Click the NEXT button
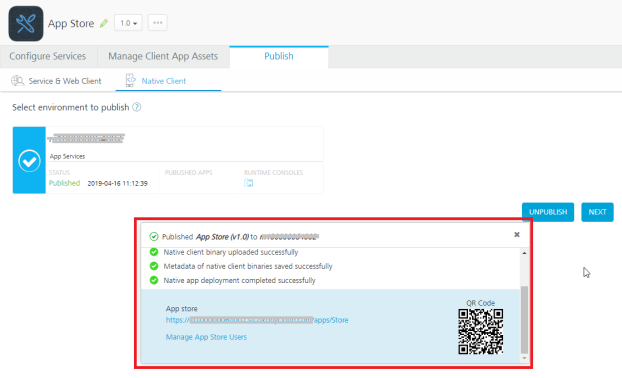 597,212
